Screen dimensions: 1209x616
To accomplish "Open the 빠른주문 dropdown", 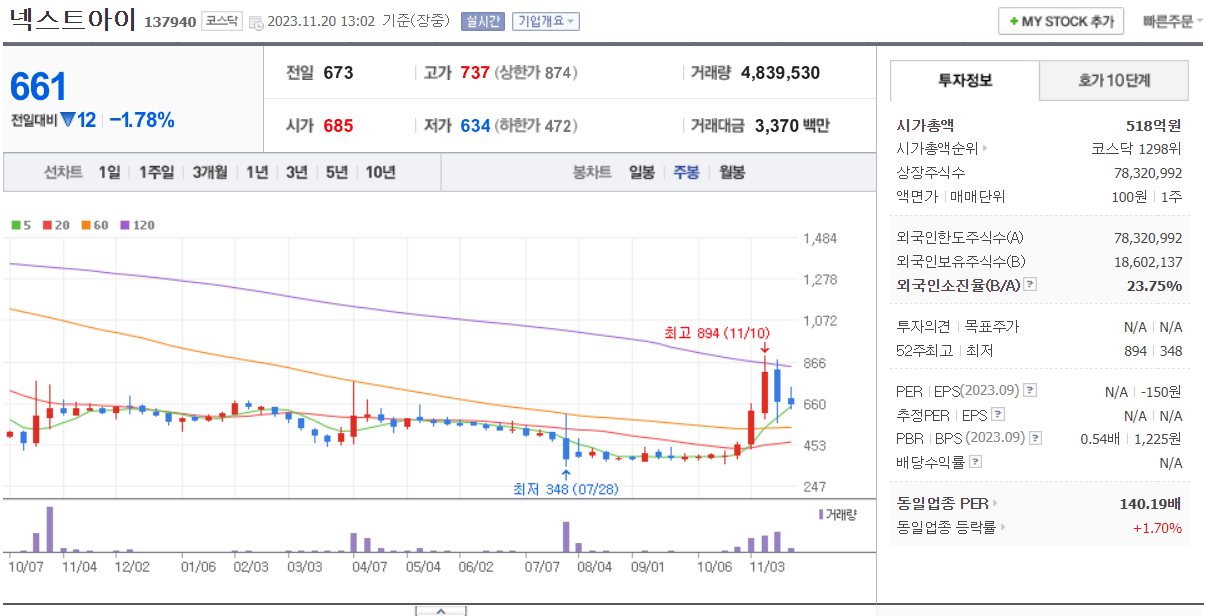I will pos(1173,21).
